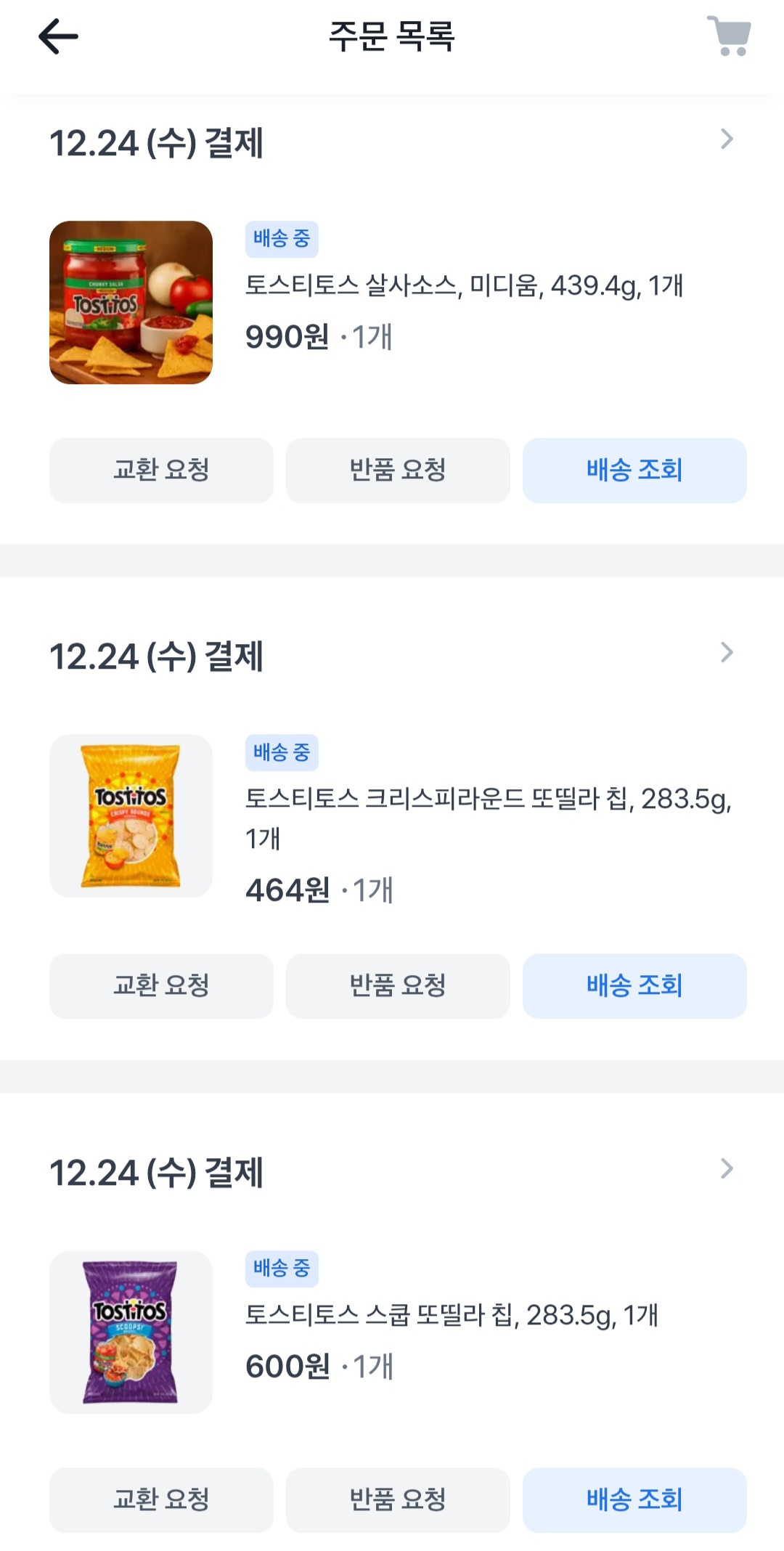Request exchange for the 600원 Scoops chips
The width and height of the screenshot is (784, 1551).
tap(161, 1500)
